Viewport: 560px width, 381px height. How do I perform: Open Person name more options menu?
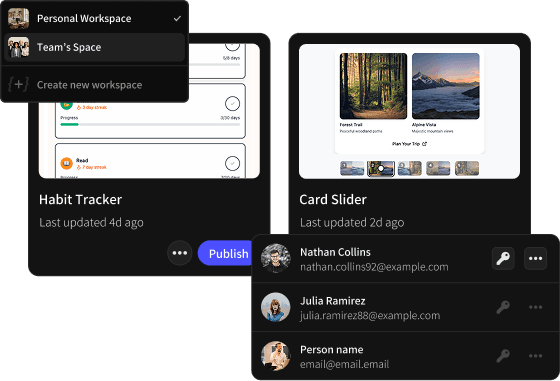(x=535, y=356)
